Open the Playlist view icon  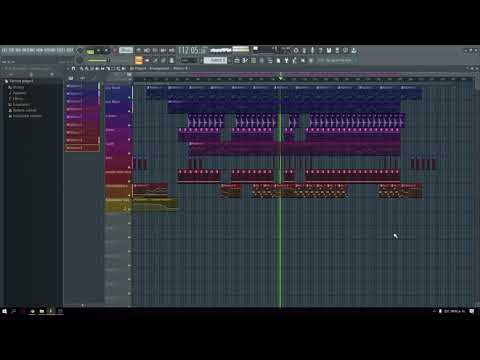tap(237, 60)
